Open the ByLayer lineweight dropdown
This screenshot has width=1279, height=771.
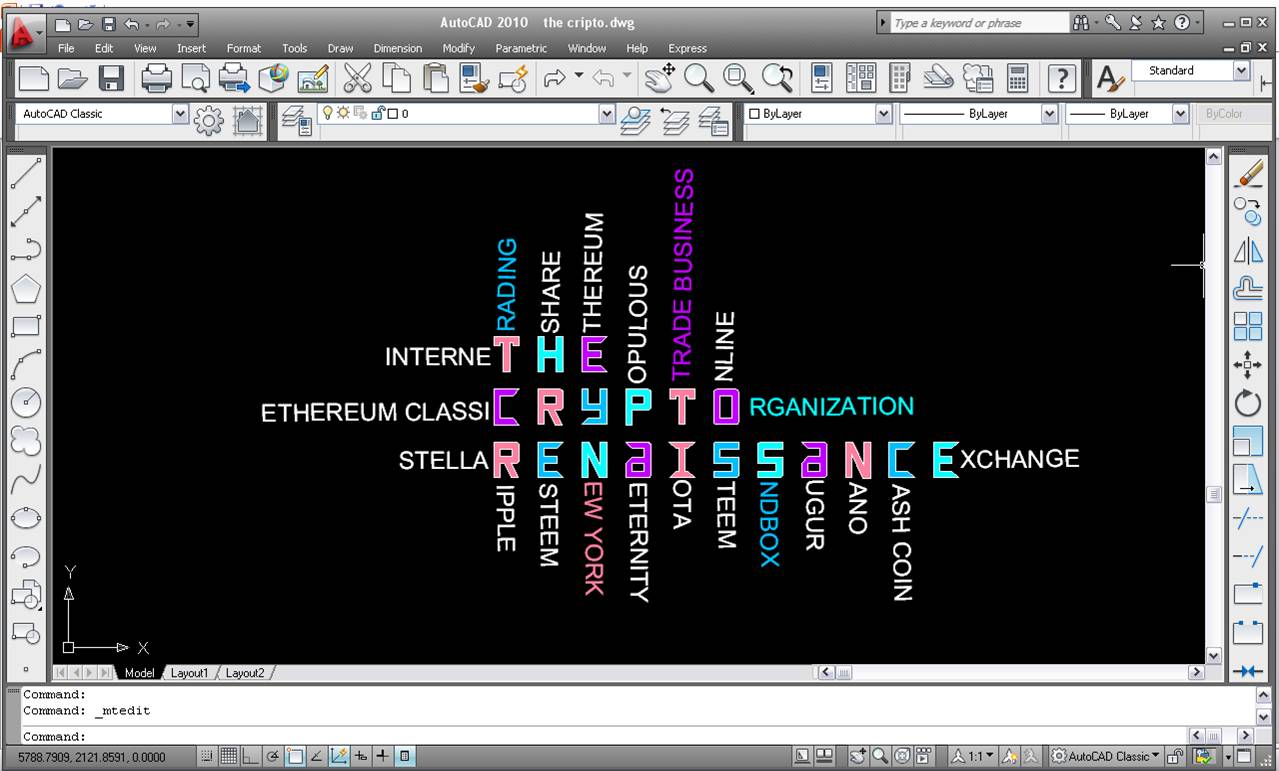tap(1181, 114)
